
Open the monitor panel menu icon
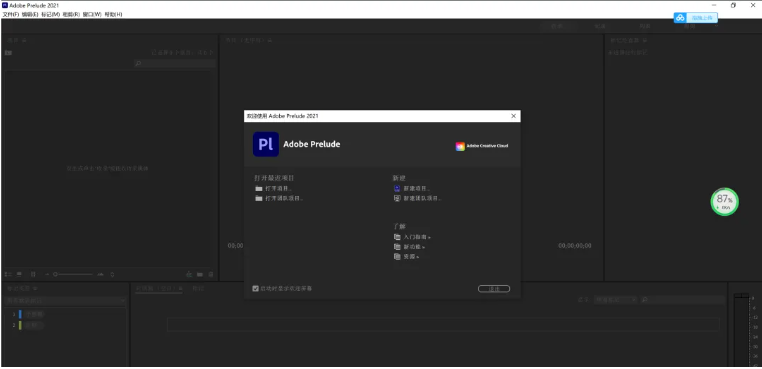[x=270, y=40]
